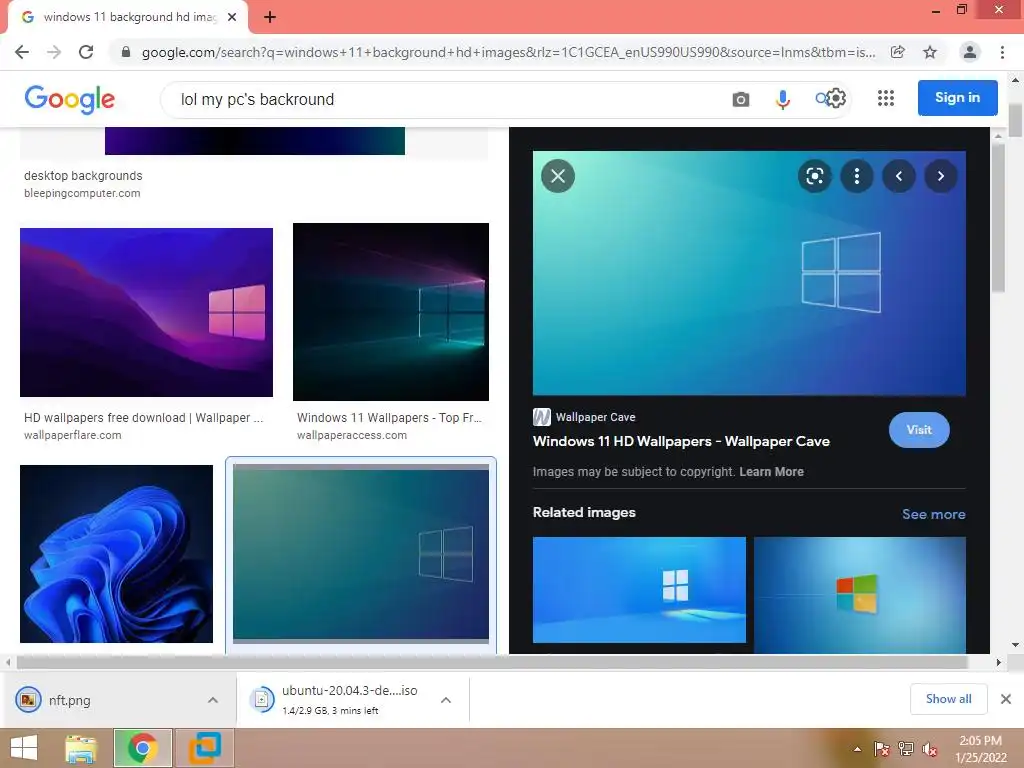Image resolution: width=1024 pixels, height=768 pixels.
Task: Sign in to Google account
Action: point(957,98)
